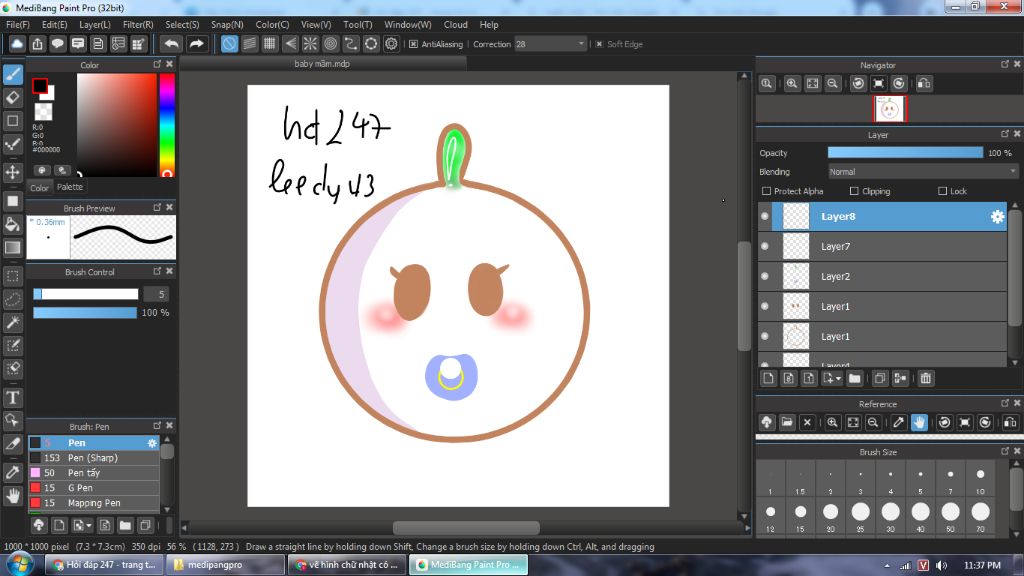Show hidden system tray icons arrow
Screen dimensions: 1024x576
click(x=887, y=566)
